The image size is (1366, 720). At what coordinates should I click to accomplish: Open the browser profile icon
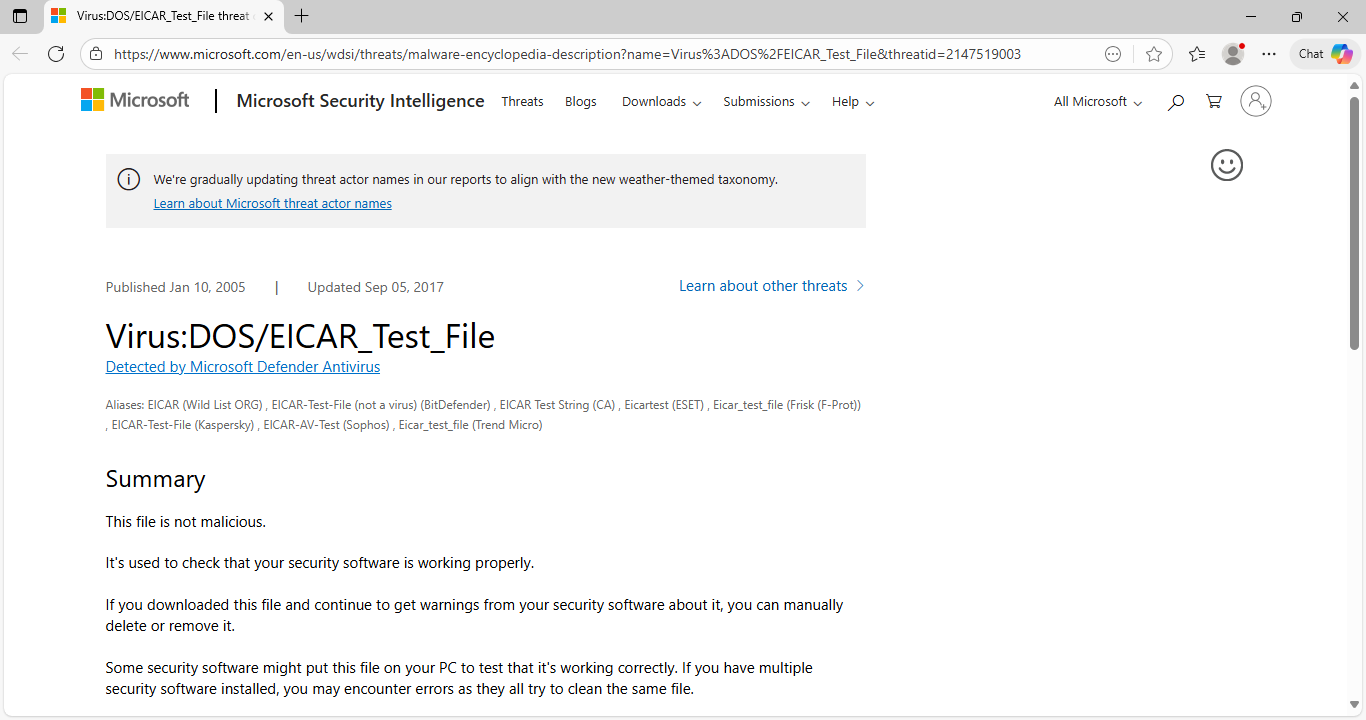point(1233,54)
